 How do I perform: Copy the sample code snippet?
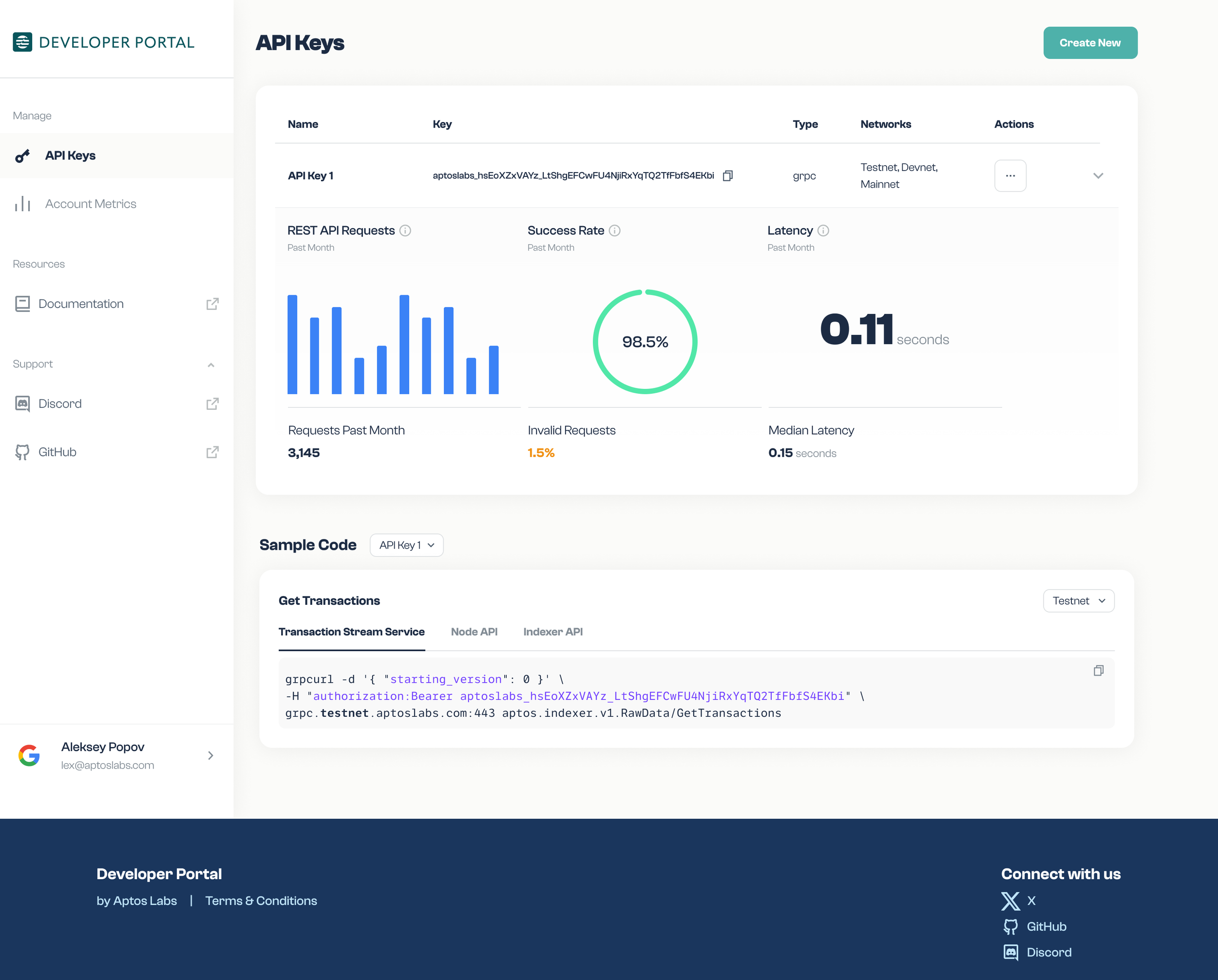(x=1098, y=670)
